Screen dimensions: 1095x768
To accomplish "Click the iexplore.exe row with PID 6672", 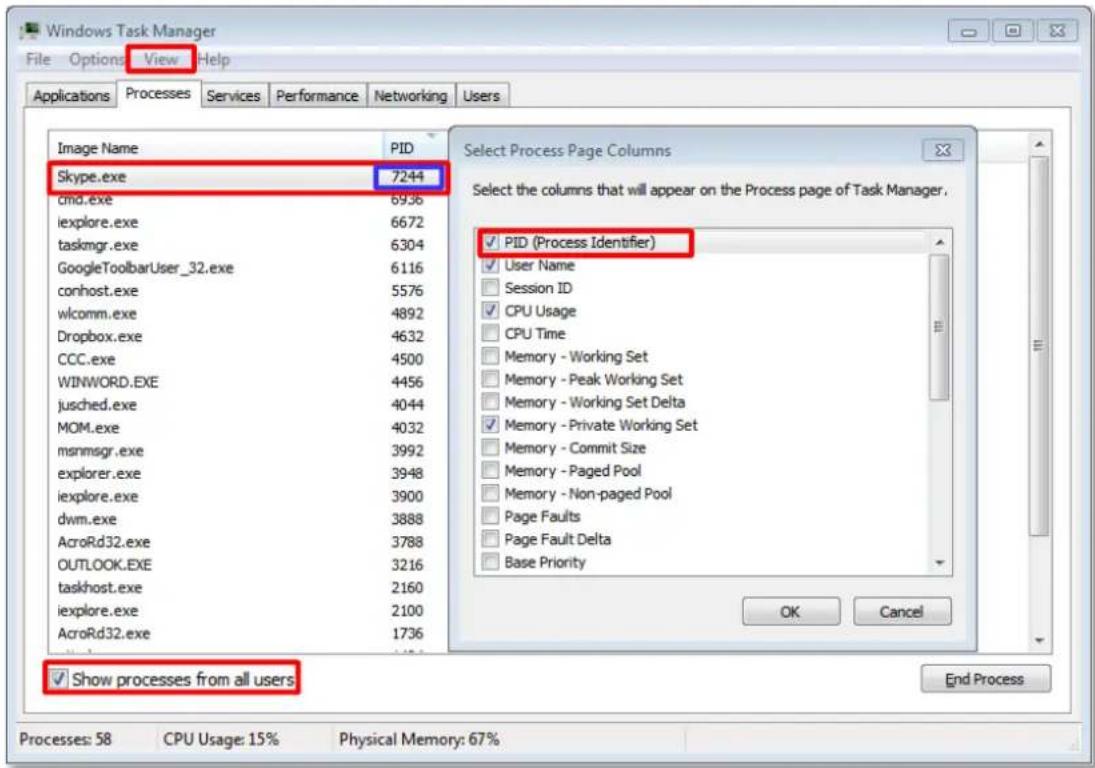I will [247, 222].
